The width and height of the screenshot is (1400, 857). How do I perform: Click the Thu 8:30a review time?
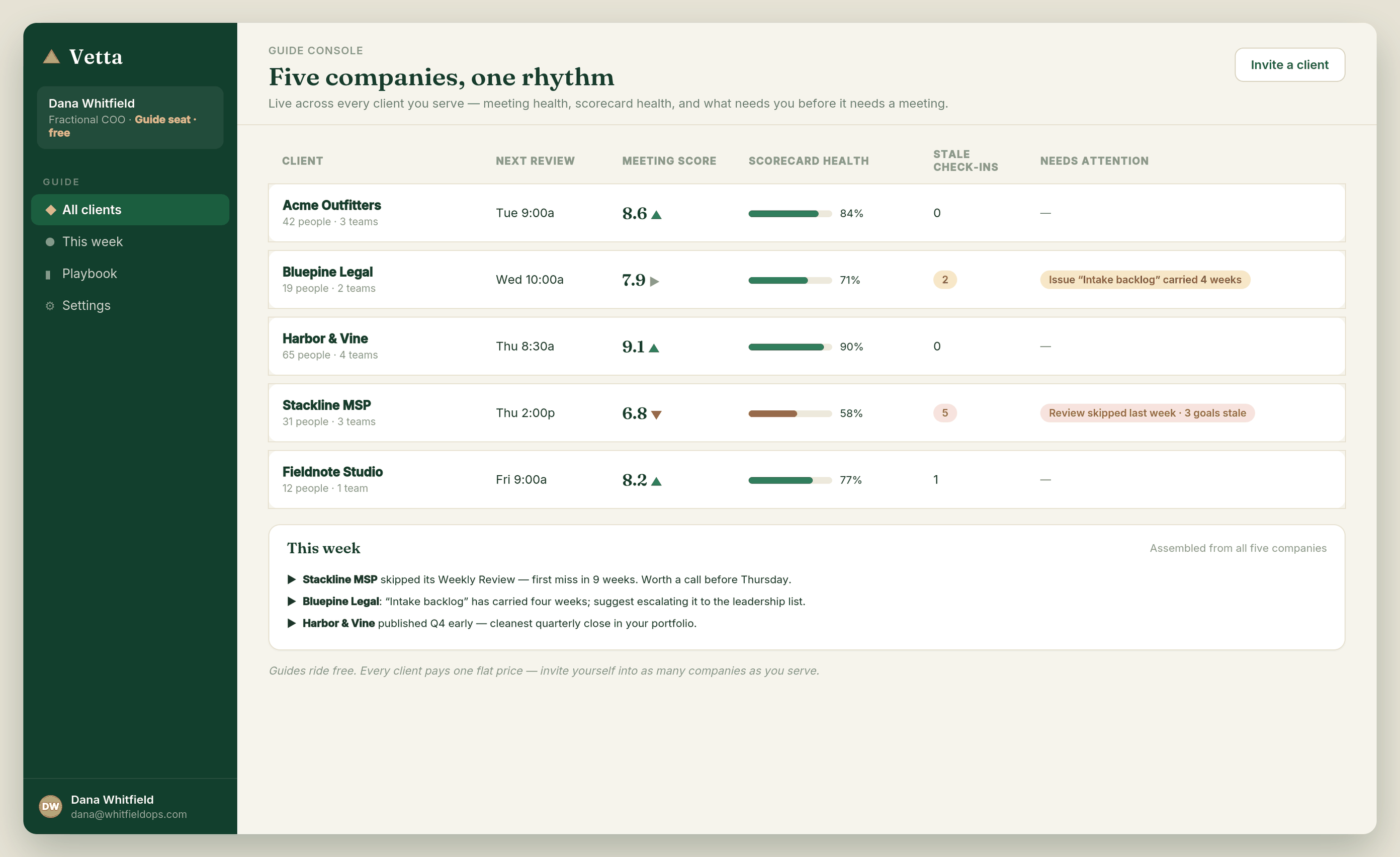click(x=524, y=346)
